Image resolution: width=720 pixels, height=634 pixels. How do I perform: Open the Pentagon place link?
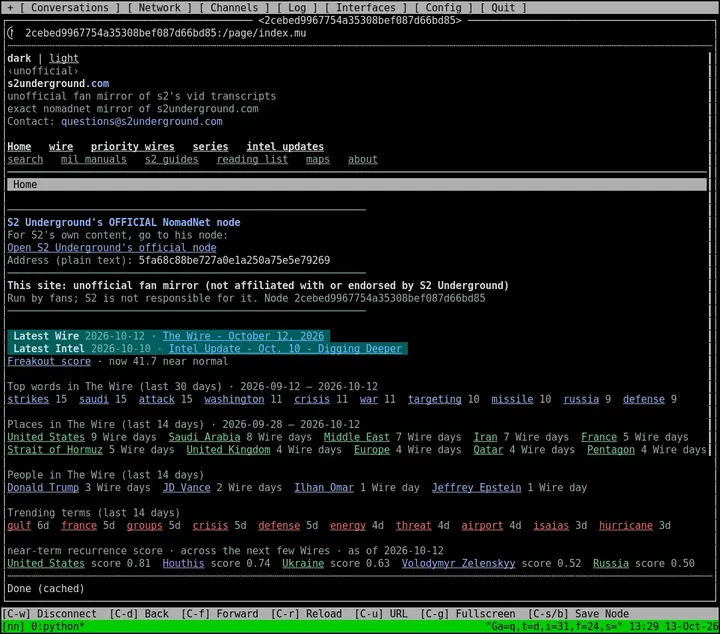(x=611, y=450)
